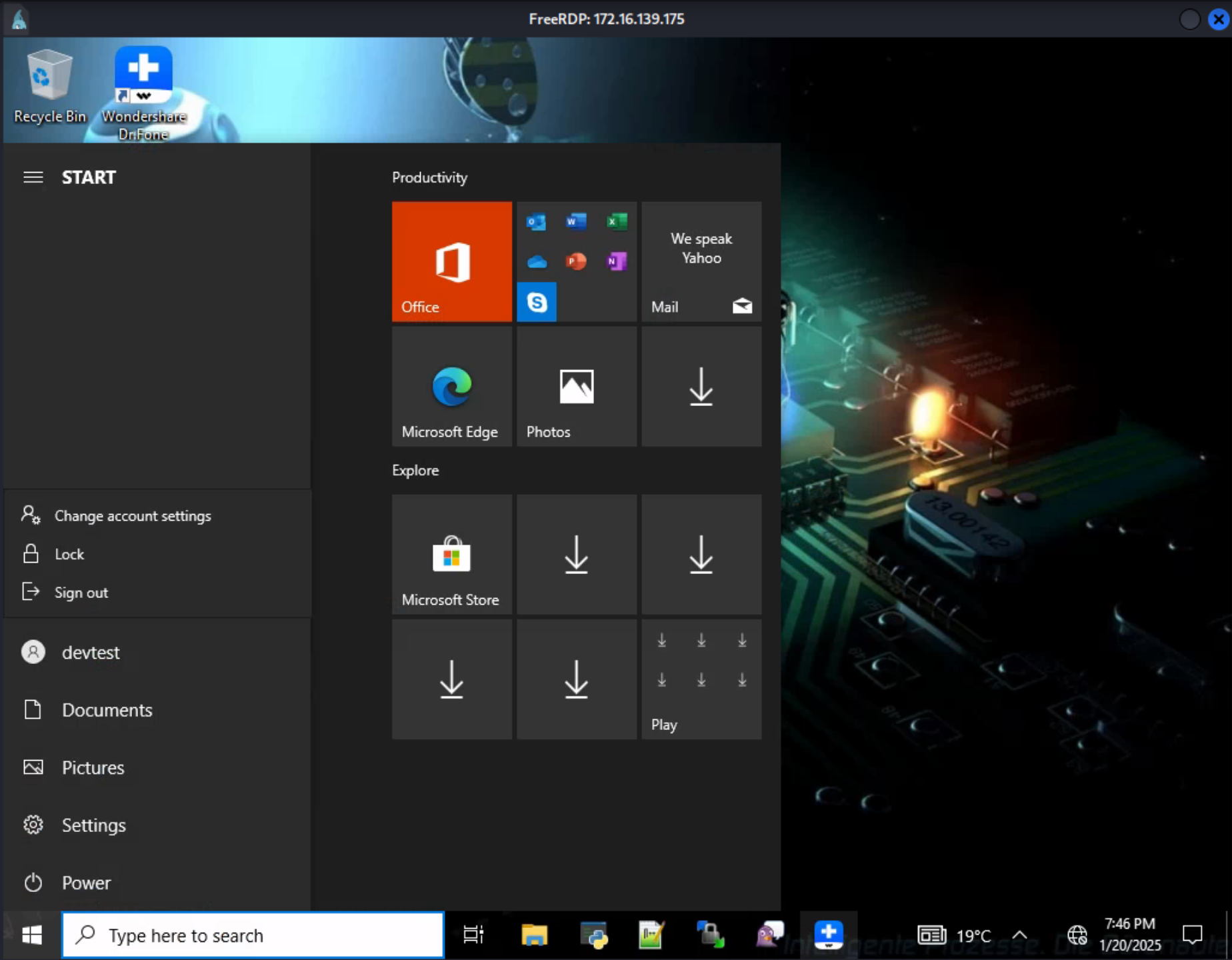Open the notepad-with-pencil taskbar app
Viewport: 1232px width, 960px height.
tap(651, 935)
